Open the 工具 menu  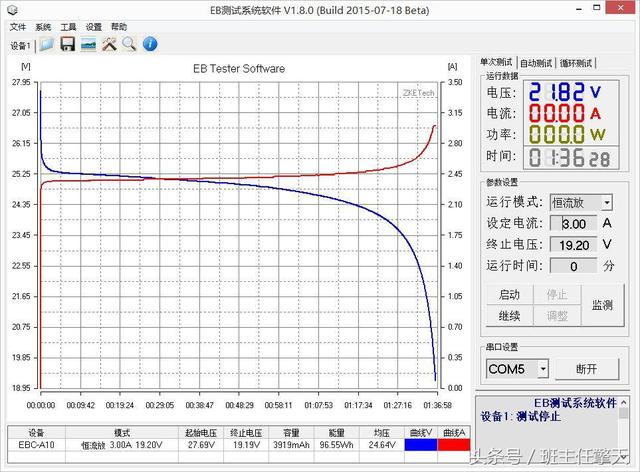68,27
